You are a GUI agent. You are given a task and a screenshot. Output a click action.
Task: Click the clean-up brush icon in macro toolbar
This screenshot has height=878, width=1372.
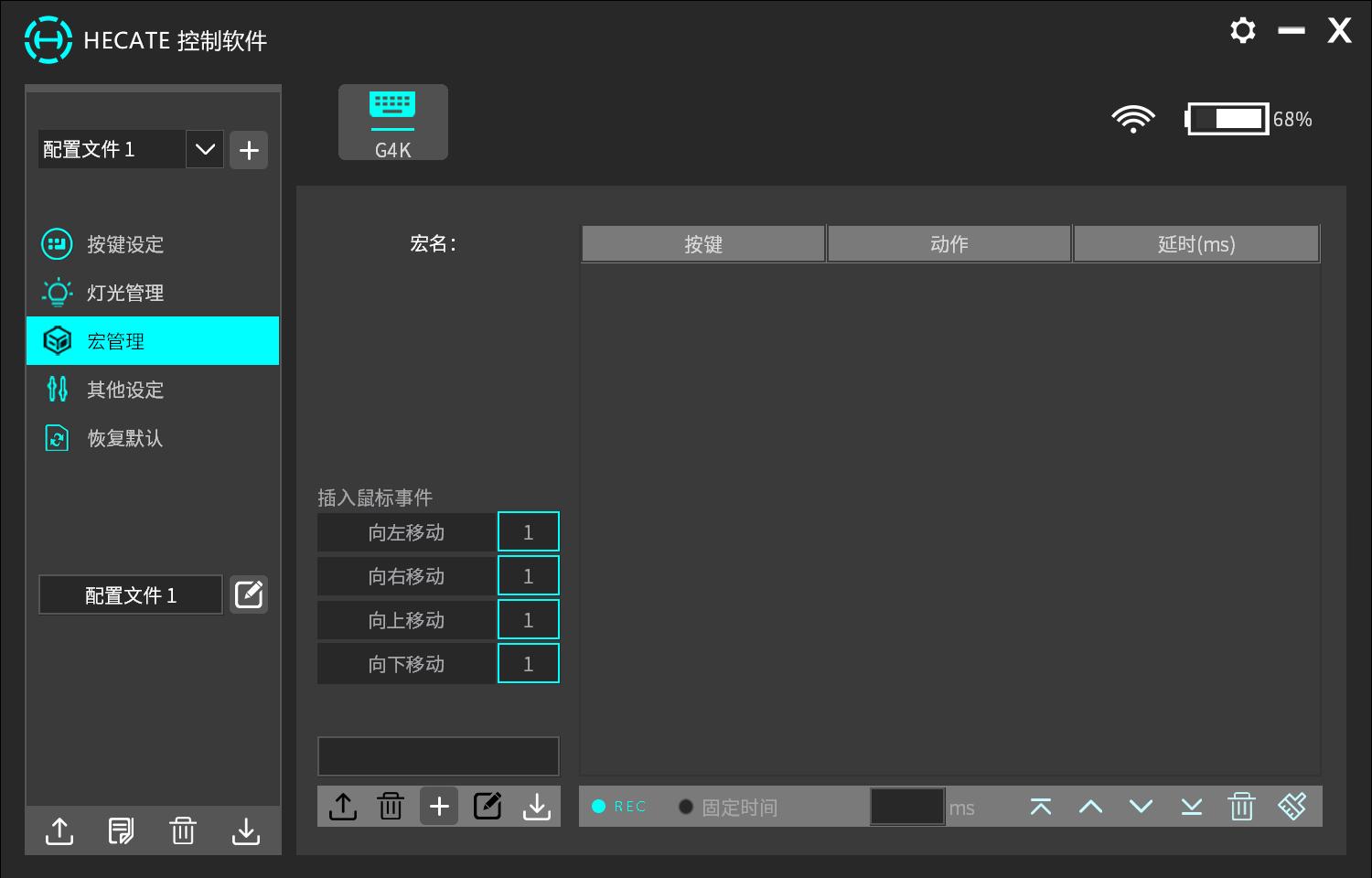click(1292, 806)
